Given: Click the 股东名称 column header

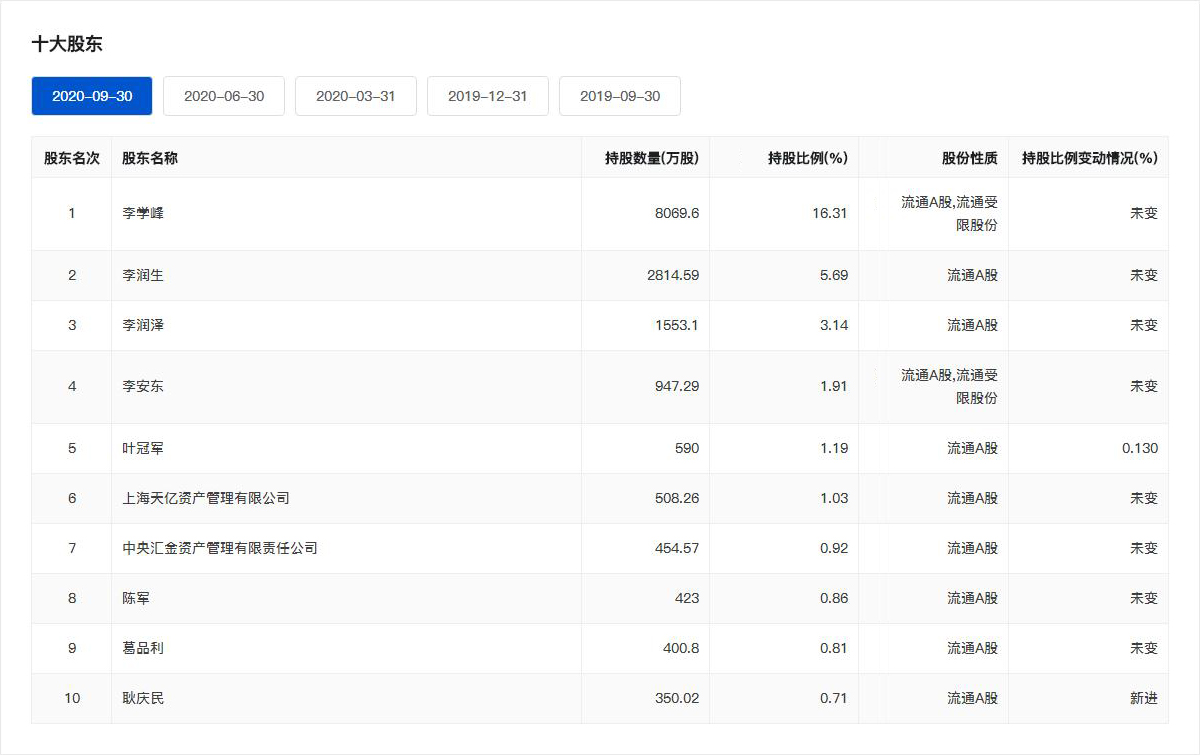Looking at the screenshot, I should (x=150, y=158).
